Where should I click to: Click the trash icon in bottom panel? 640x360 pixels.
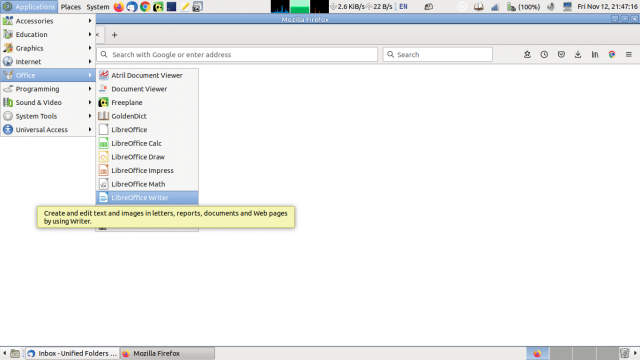[x=624, y=353]
